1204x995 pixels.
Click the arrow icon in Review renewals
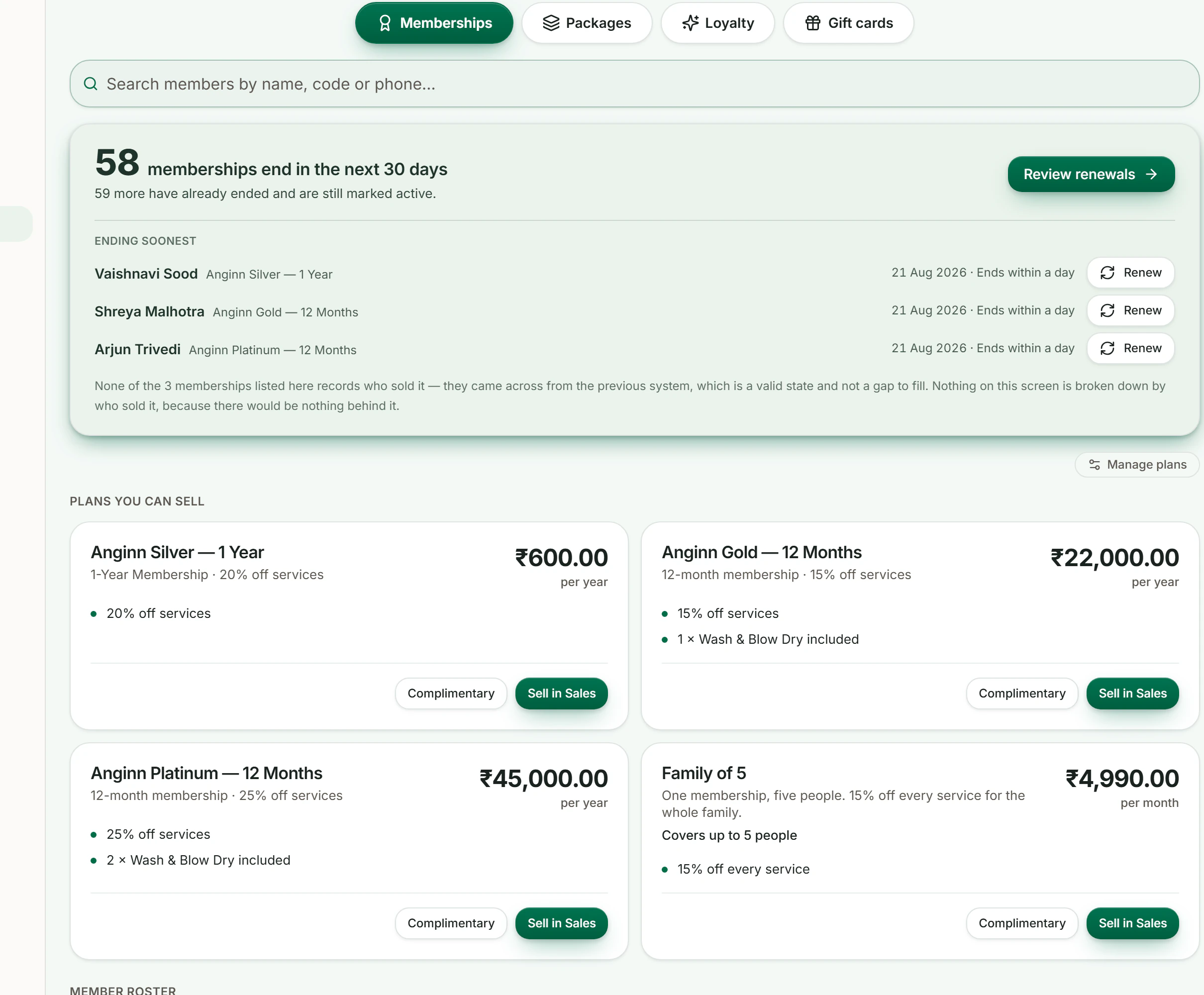coord(1152,174)
